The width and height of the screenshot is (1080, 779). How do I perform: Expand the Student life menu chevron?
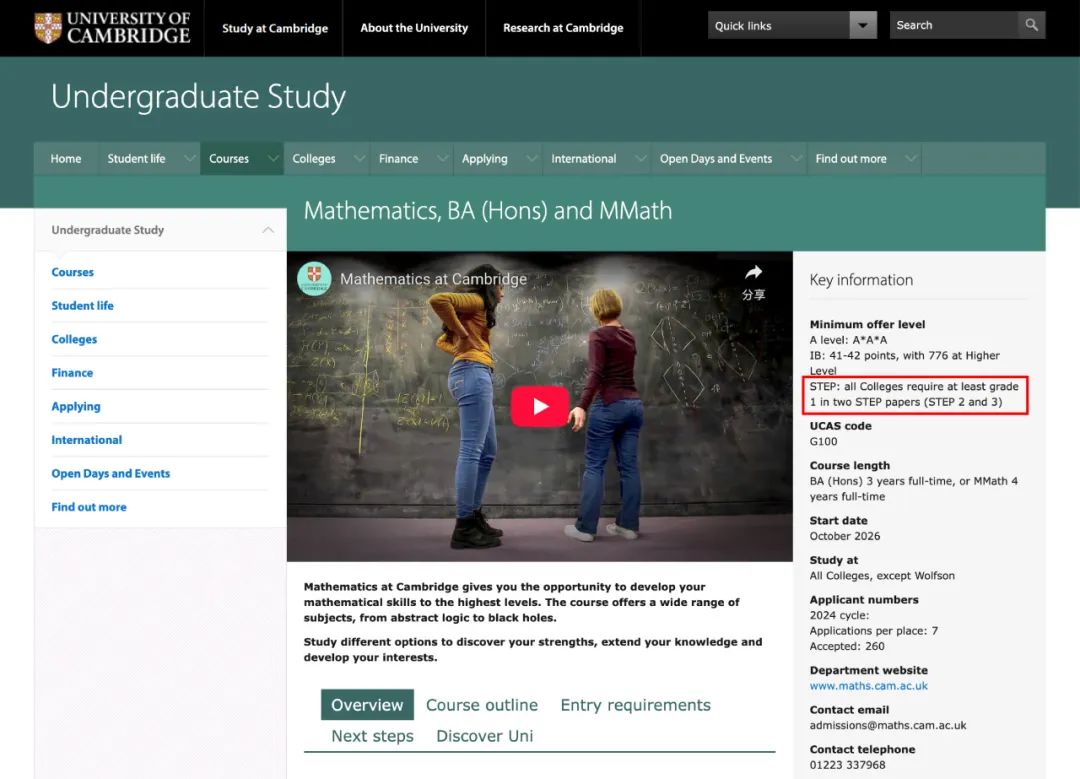(189, 158)
